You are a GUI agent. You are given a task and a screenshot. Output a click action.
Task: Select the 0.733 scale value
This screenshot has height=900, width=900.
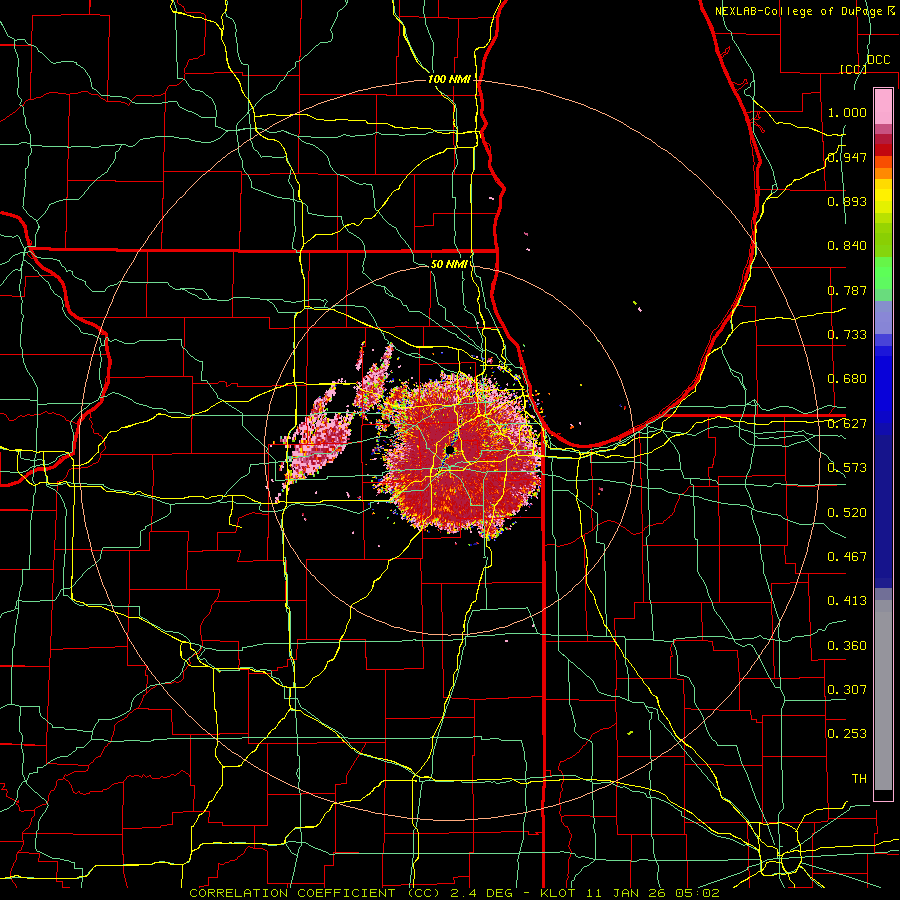click(x=847, y=335)
